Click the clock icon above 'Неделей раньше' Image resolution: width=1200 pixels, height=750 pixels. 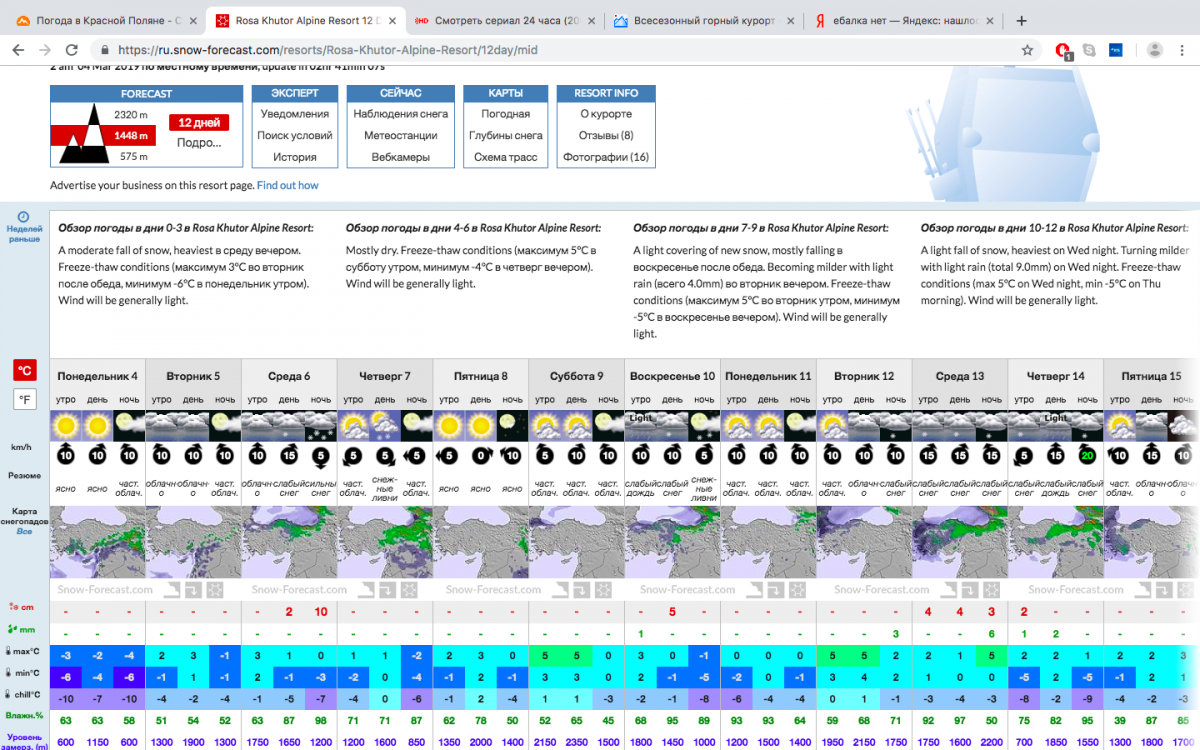(23, 217)
